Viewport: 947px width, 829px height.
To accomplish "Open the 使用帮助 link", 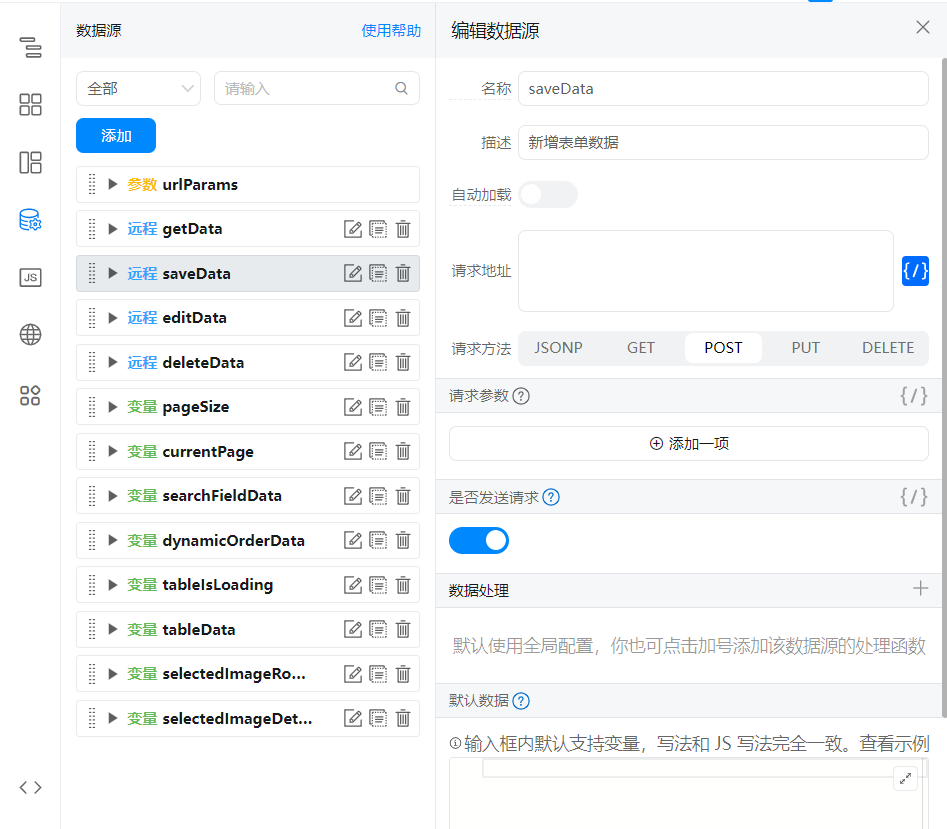I will 391,31.
